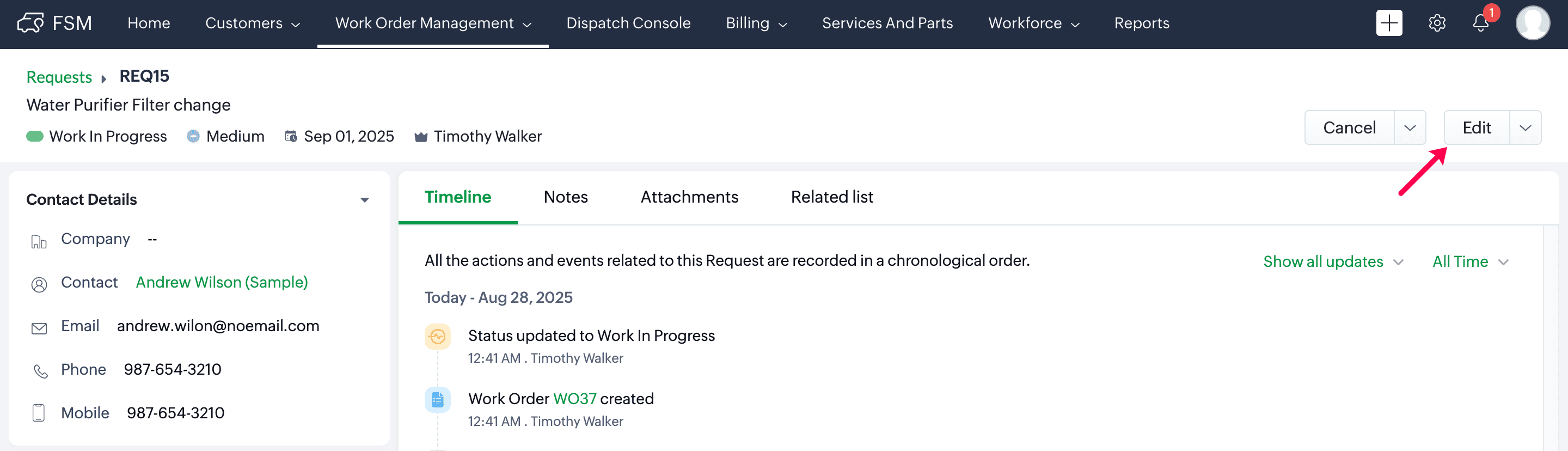This screenshot has height=451, width=1568.
Task: Click the Phone number 987-654-3210
Action: [x=172, y=369]
